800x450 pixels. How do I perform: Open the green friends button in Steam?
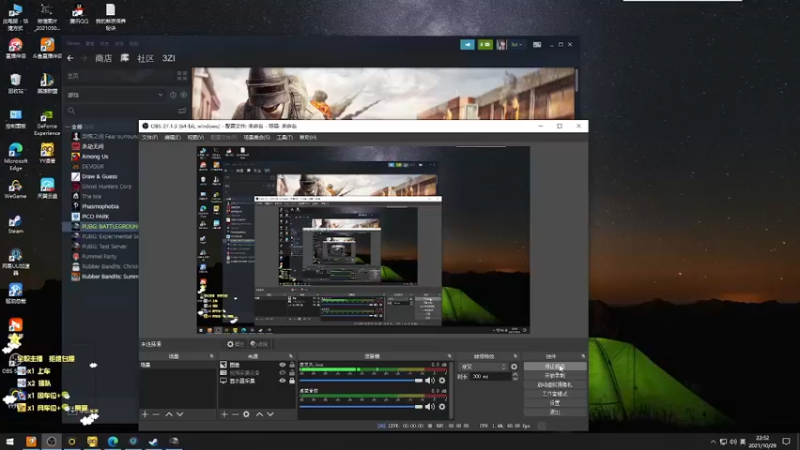coord(485,45)
